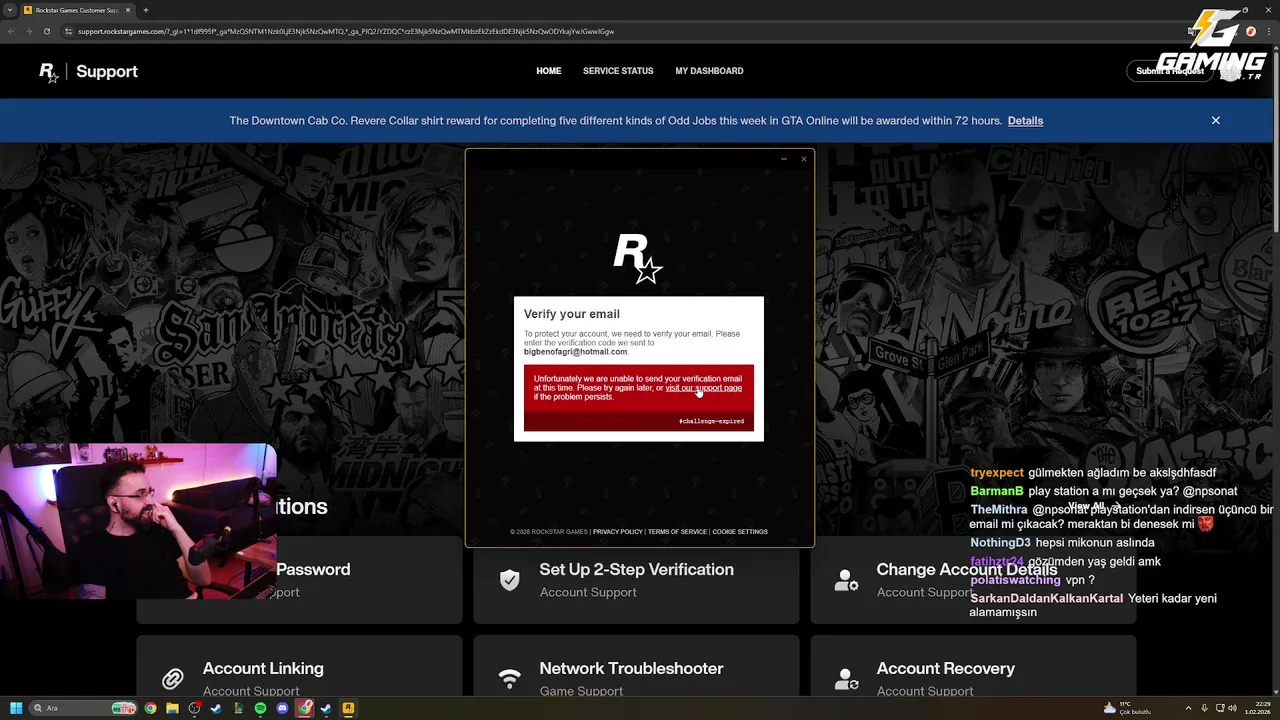Click the #challenge-expired error code text
Viewport: 1280px width, 720px height.
click(711, 421)
